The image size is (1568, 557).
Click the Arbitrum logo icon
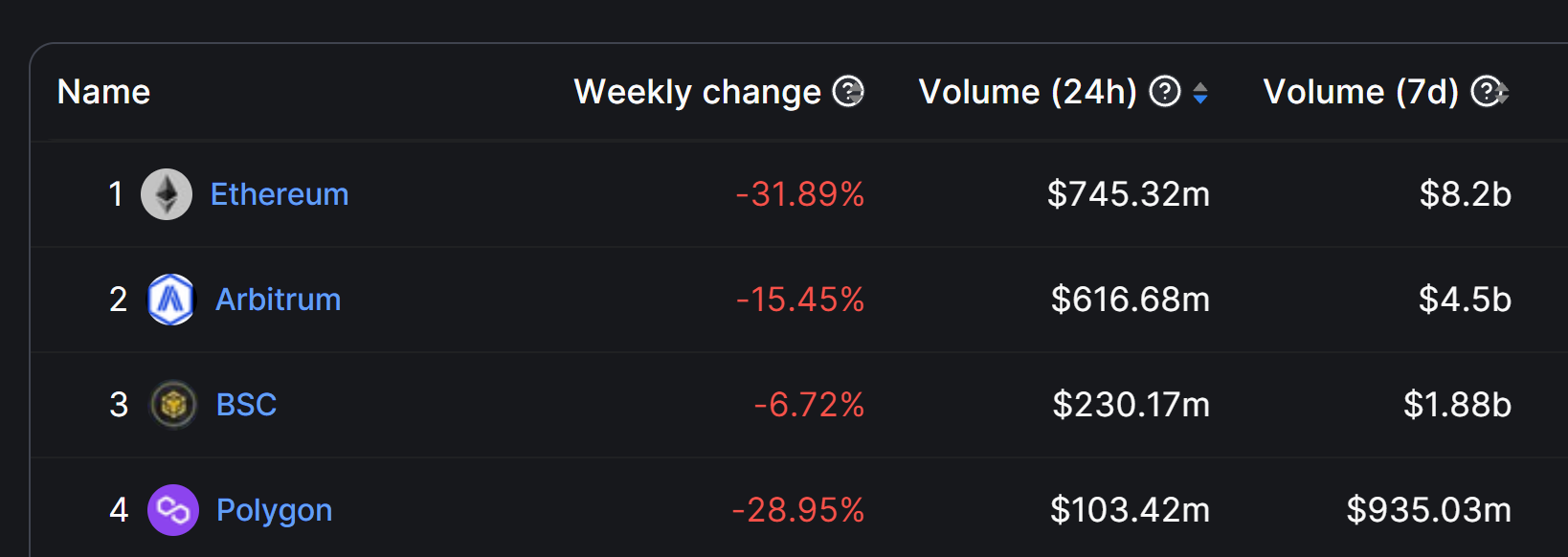coord(171,300)
